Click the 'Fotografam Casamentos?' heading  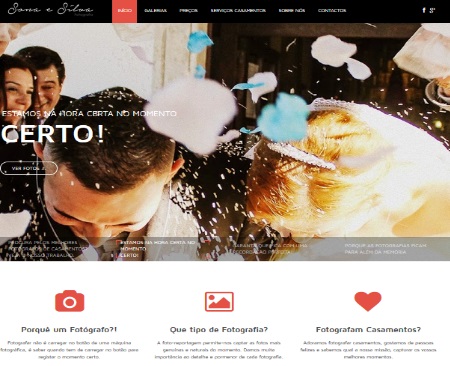pos(368,330)
